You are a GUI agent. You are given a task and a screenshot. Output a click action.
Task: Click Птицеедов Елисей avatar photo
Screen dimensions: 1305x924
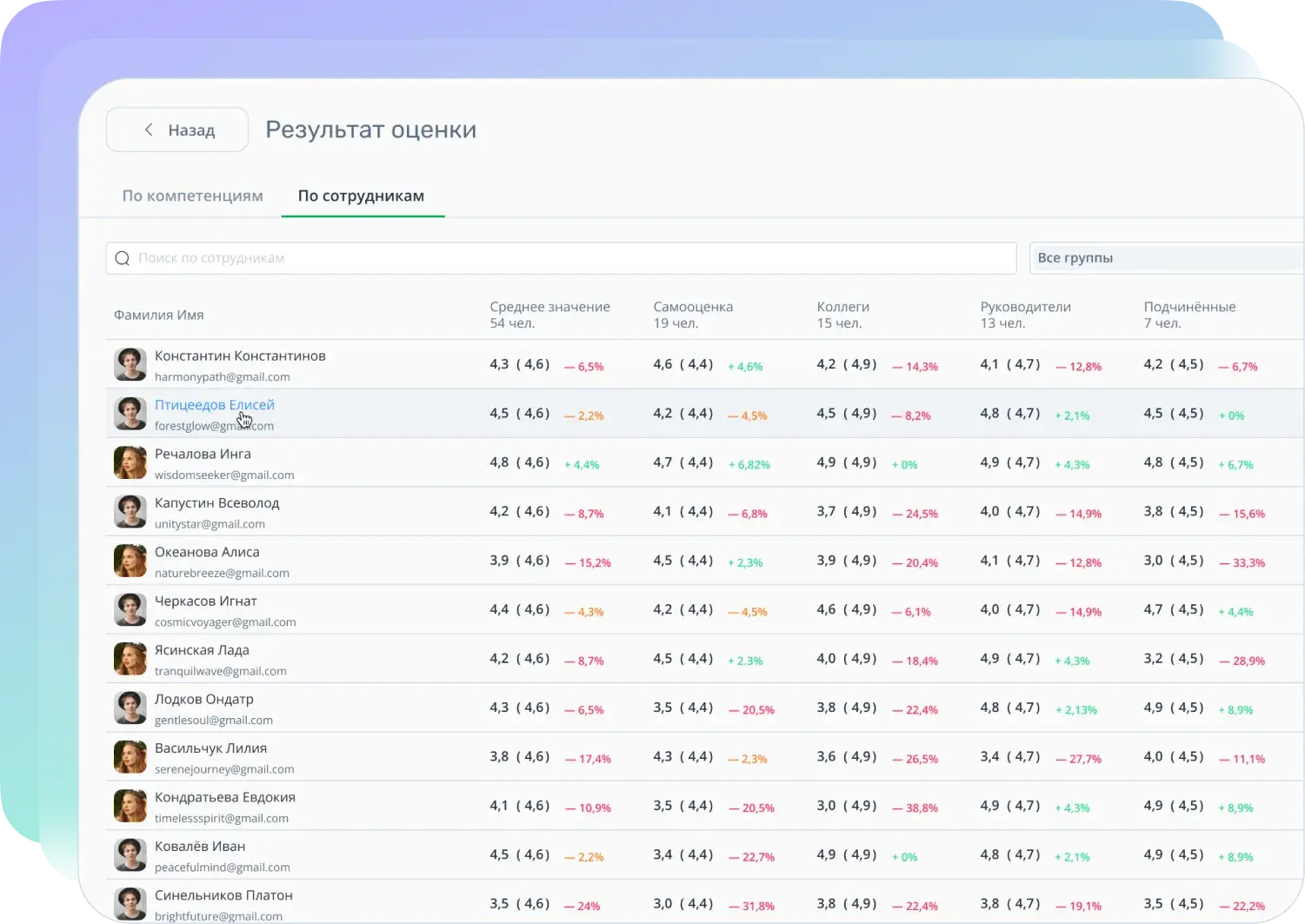(130, 414)
